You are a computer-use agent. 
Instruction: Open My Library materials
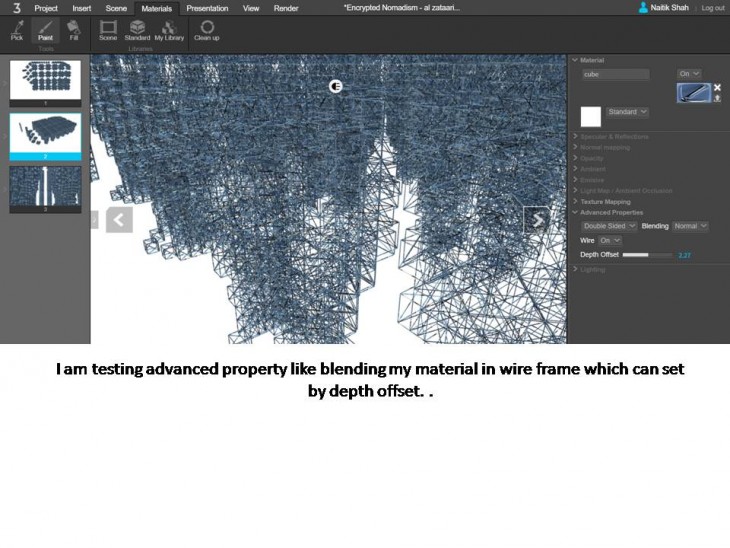click(169, 30)
